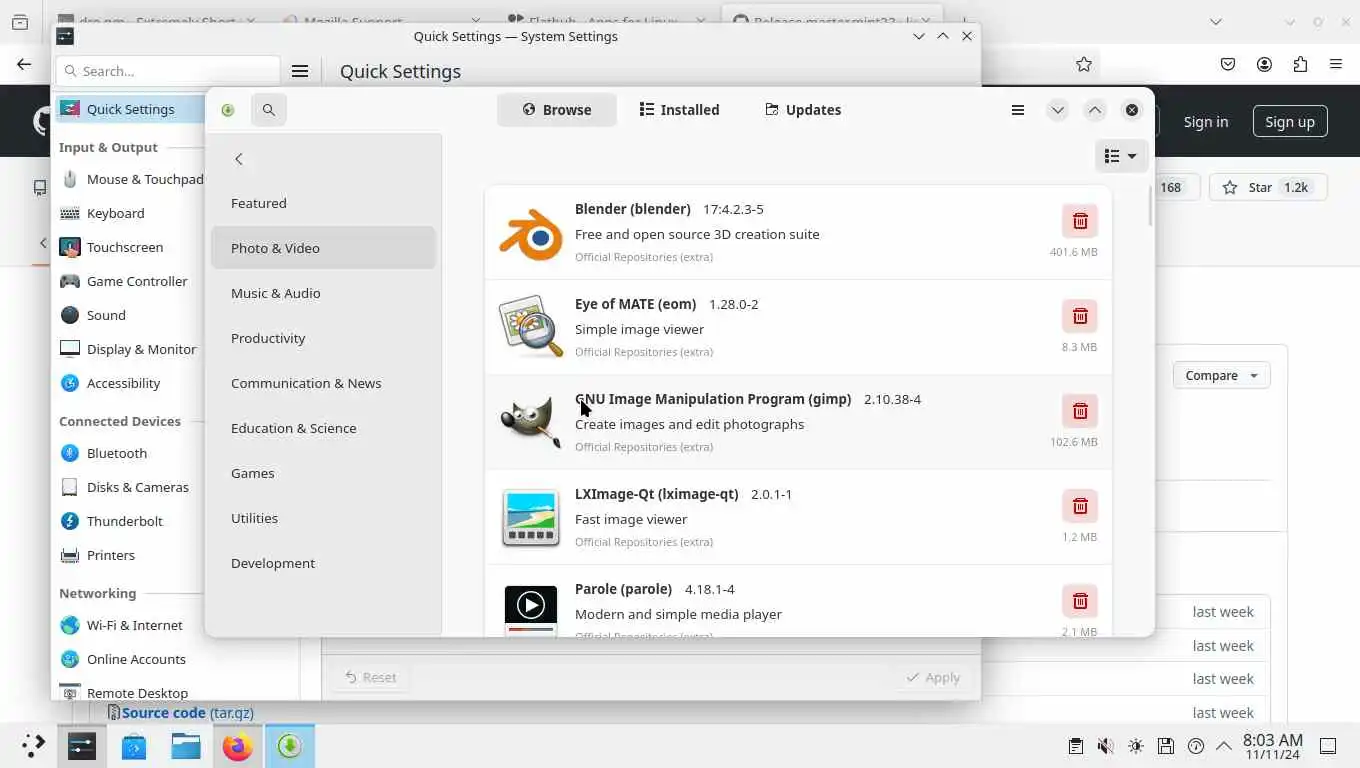1360x768 pixels.
Task: Go back using the sidebar back arrow
Action: 238,159
